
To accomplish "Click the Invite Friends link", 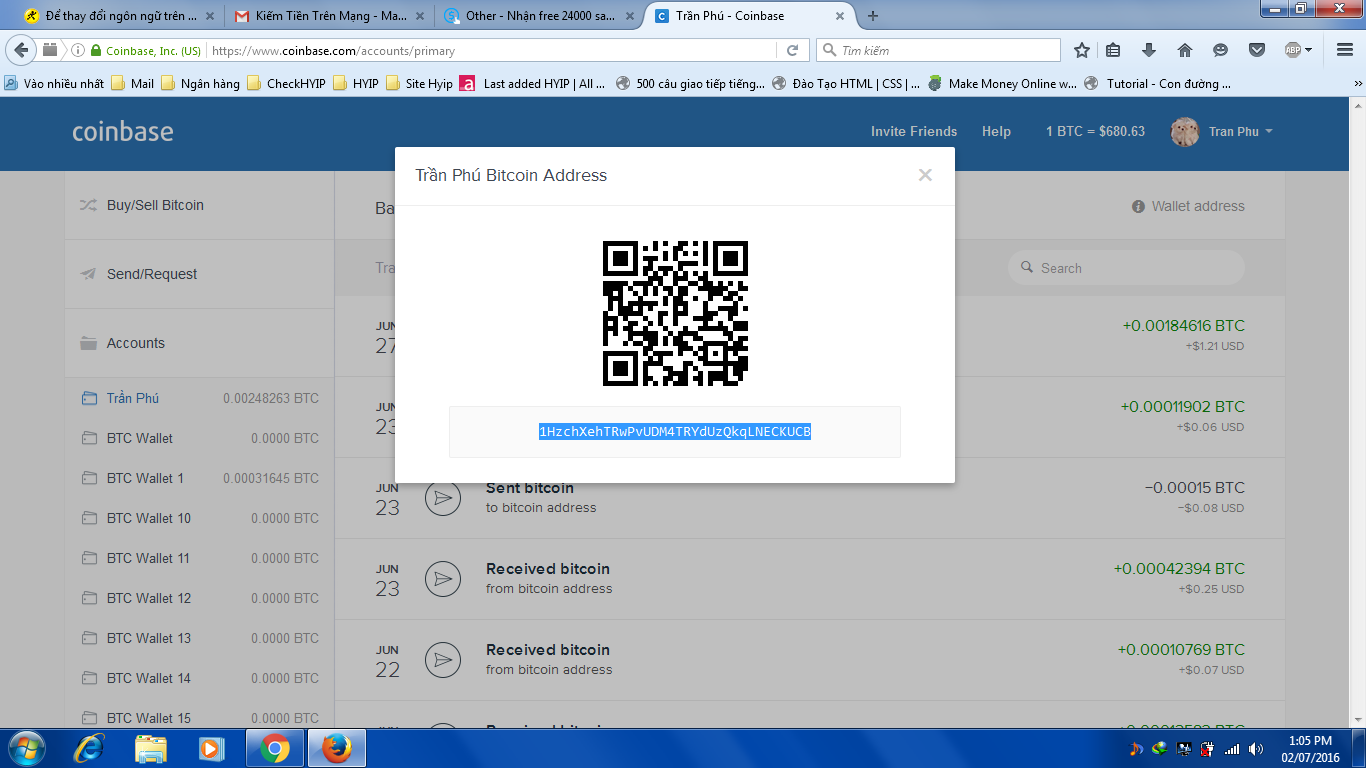I will (x=914, y=131).
